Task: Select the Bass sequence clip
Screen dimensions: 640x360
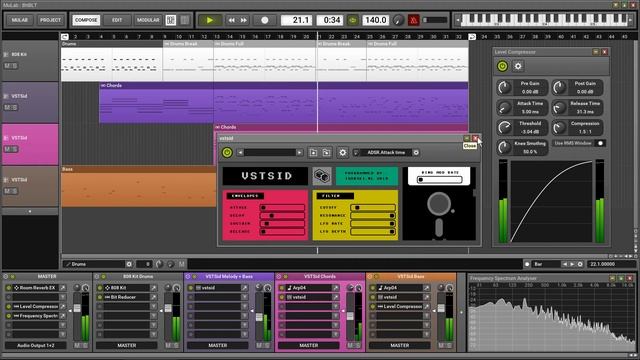Action: [x=139, y=186]
